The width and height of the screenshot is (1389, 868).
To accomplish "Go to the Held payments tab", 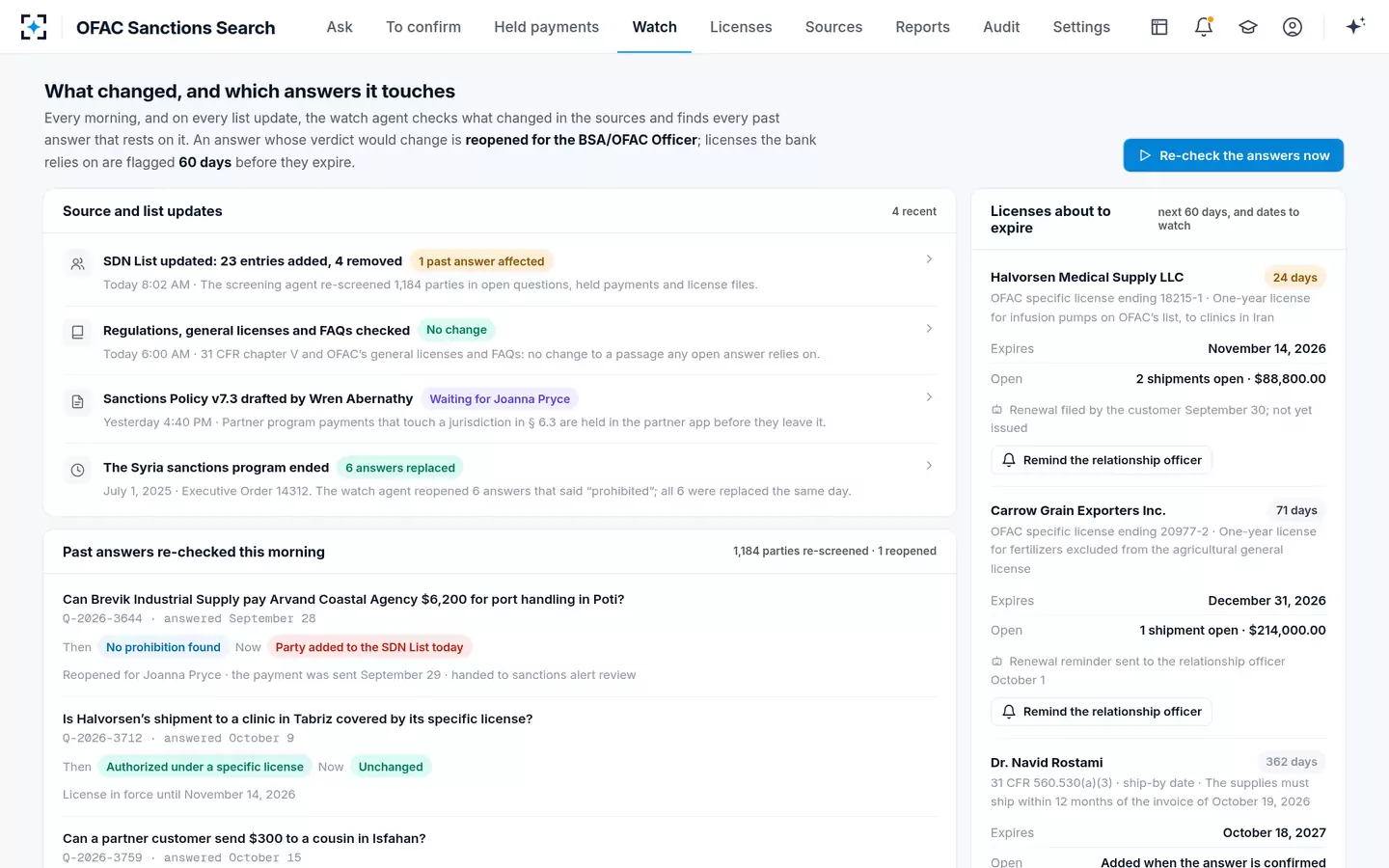I will (547, 27).
